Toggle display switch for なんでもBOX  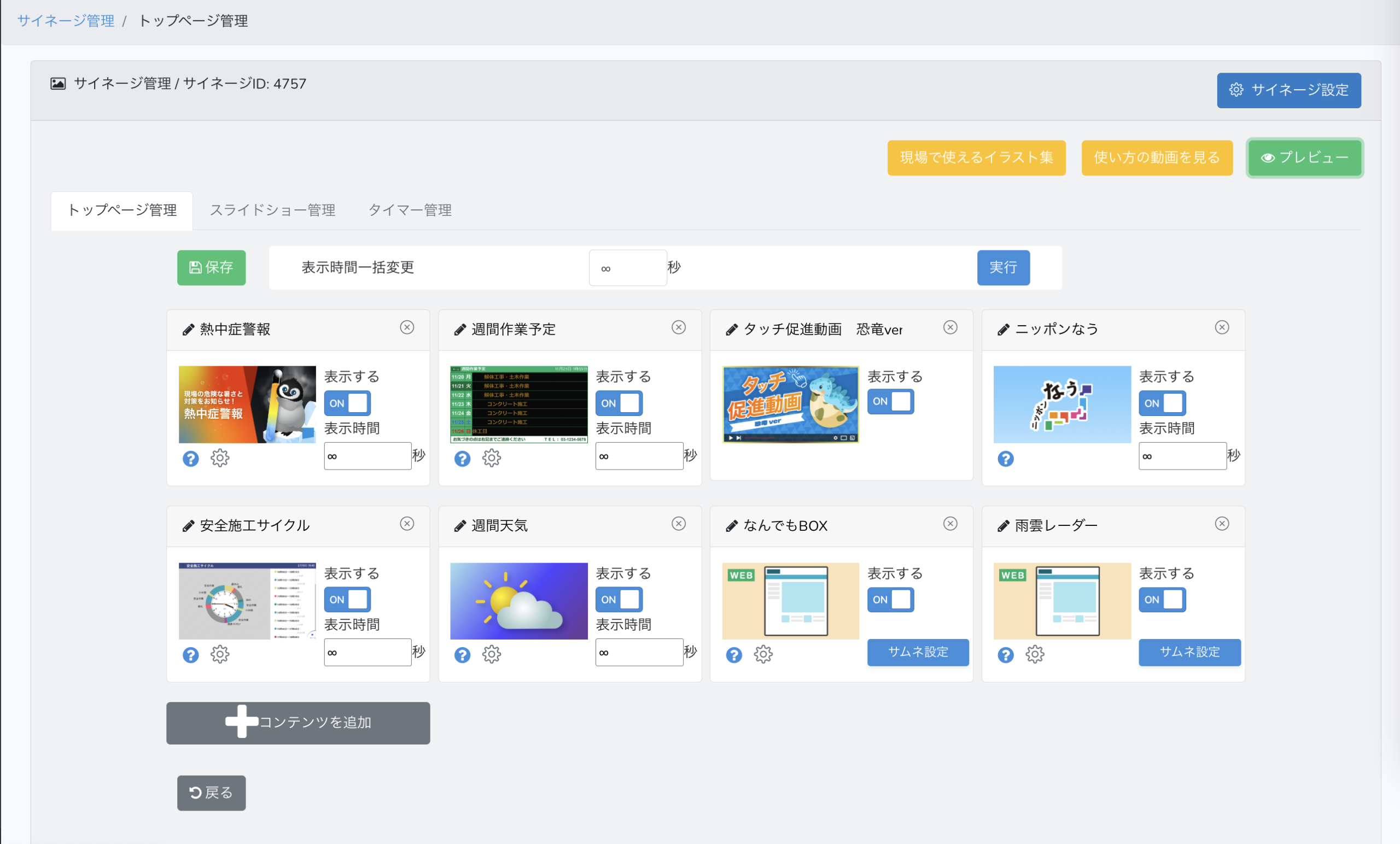[x=890, y=600]
